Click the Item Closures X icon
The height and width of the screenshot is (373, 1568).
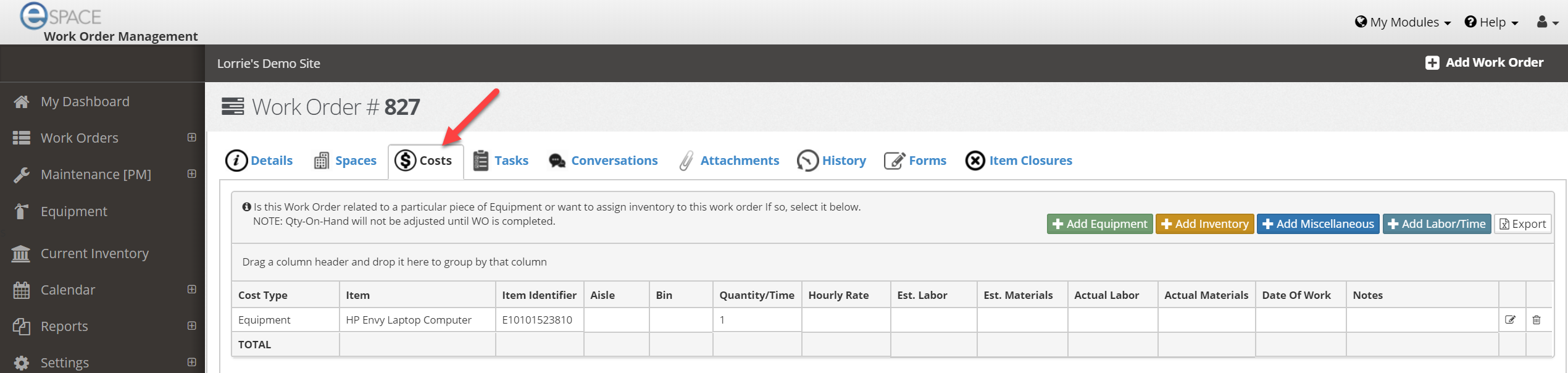975,161
